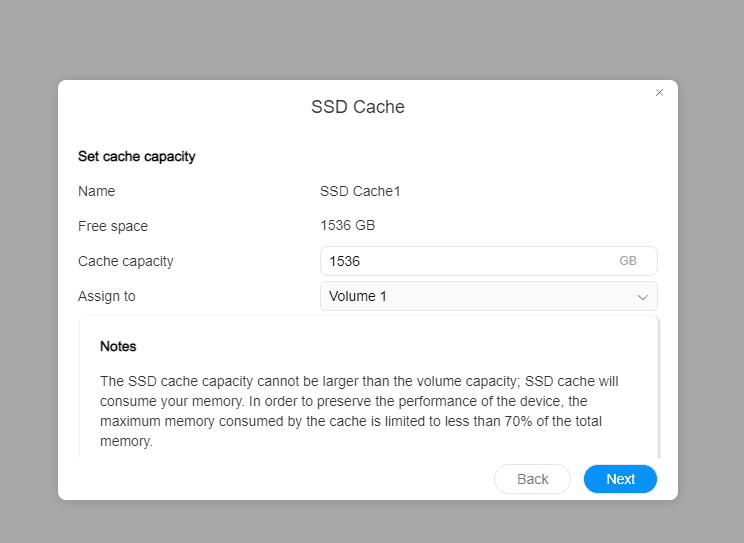Click the Free space label

113,226
